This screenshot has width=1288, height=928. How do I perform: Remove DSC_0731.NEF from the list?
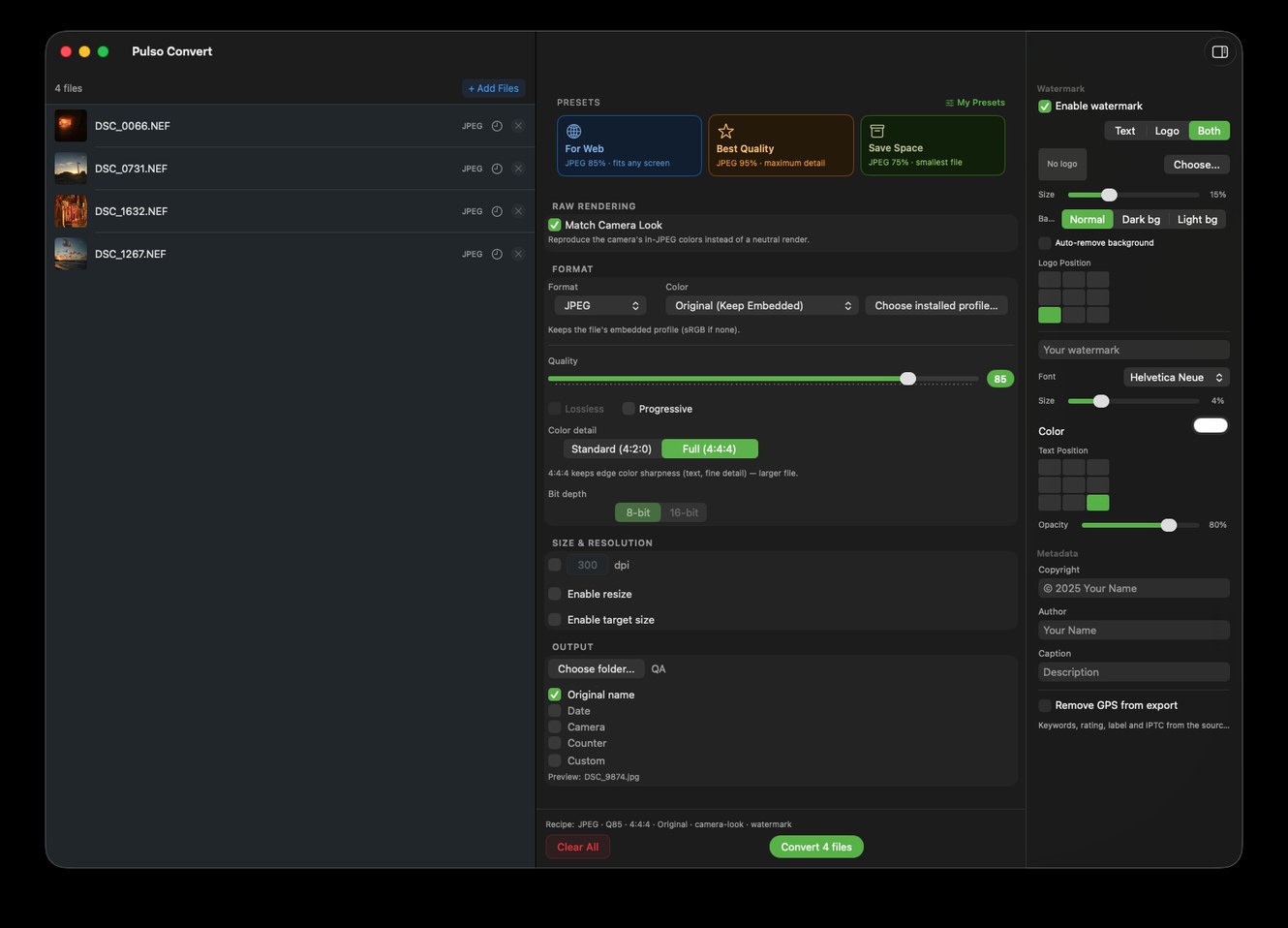(518, 169)
